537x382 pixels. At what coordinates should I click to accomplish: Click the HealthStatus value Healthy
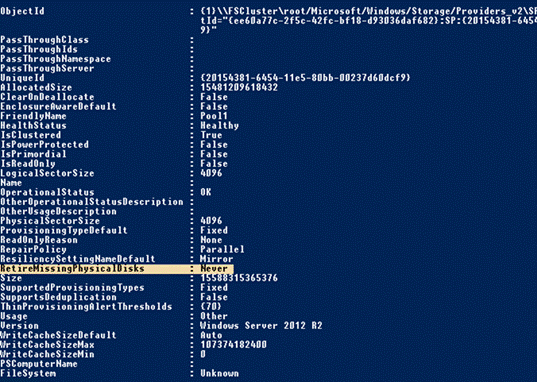coord(220,126)
